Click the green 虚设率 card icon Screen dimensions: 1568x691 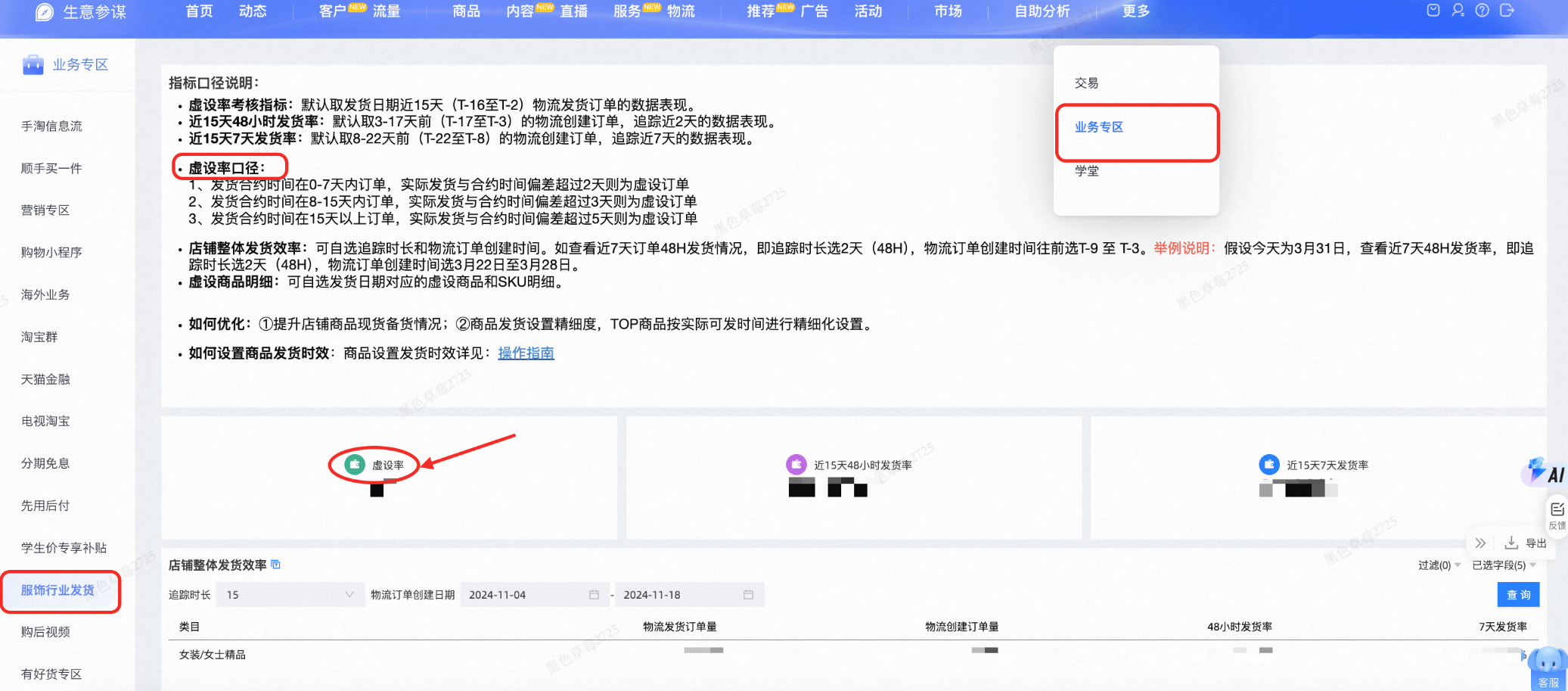tap(355, 464)
